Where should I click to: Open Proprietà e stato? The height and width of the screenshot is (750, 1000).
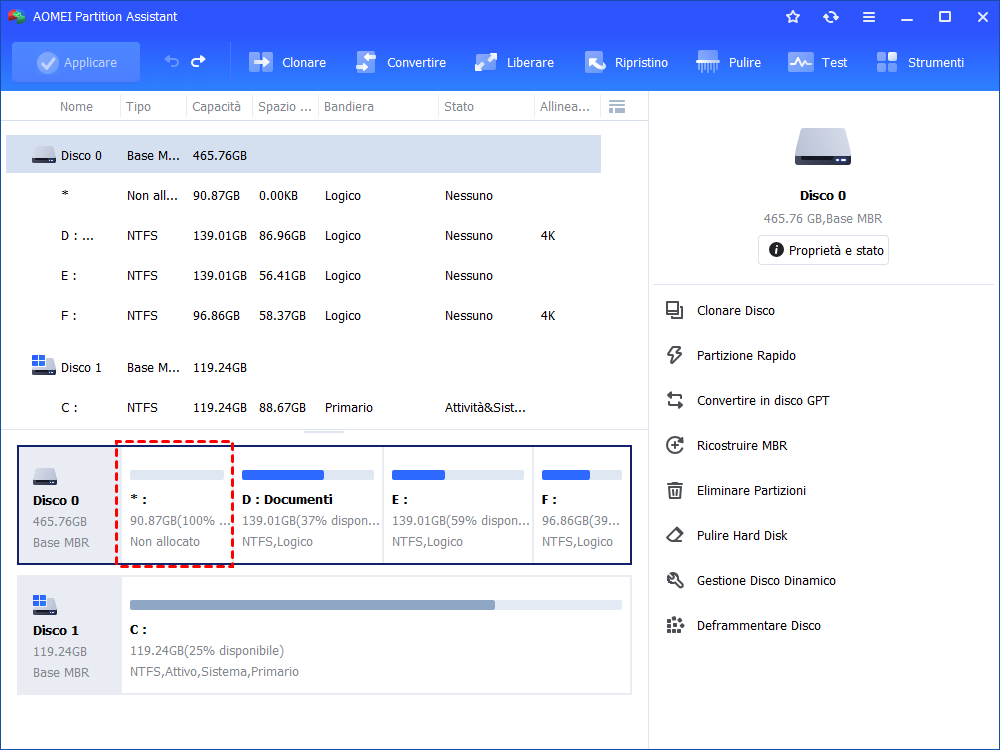pos(823,250)
